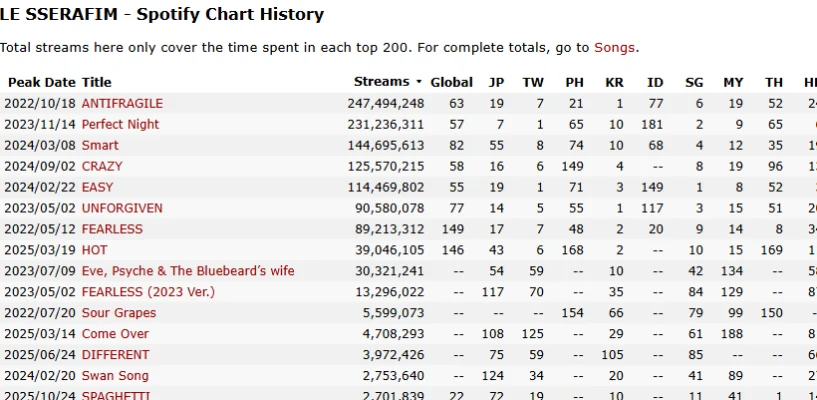Viewport: 817px width, 400px height.
Task: Sort by ID column header
Action: pos(655,82)
